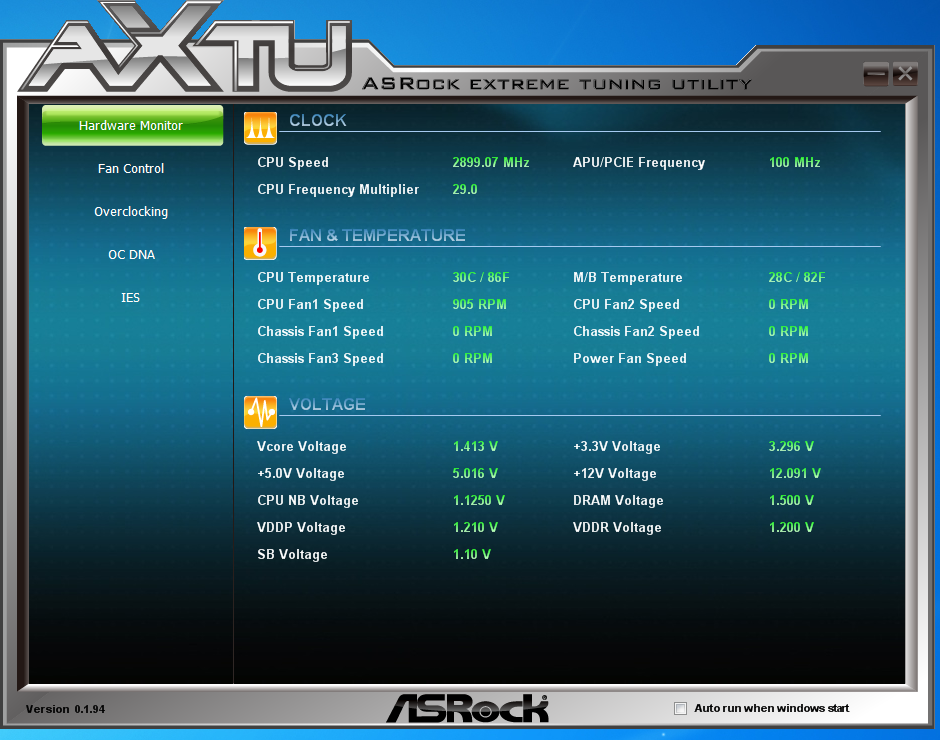The height and width of the screenshot is (740, 940).
Task: Click the ASRock logo at the bottom
Action: pyautogui.click(x=470, y=708)
